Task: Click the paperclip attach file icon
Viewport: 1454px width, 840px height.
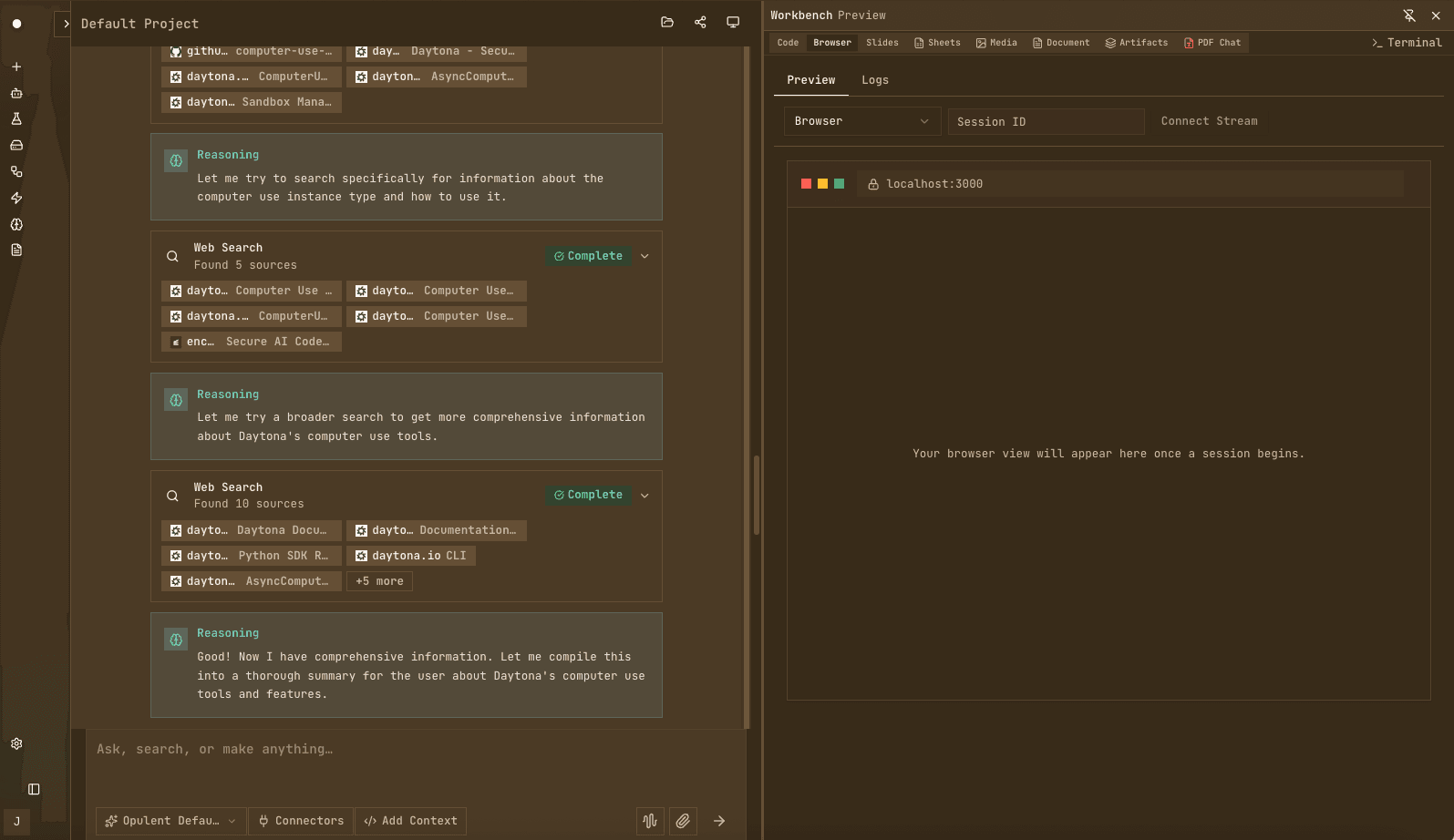Action: [x=683, y=821]
